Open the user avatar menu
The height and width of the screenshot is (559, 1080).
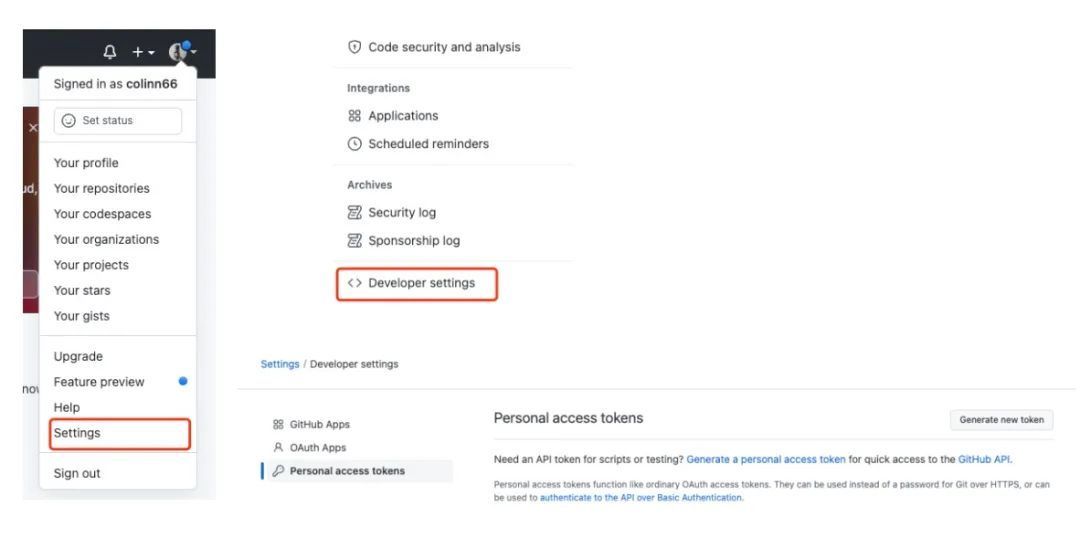click(182, 52)
